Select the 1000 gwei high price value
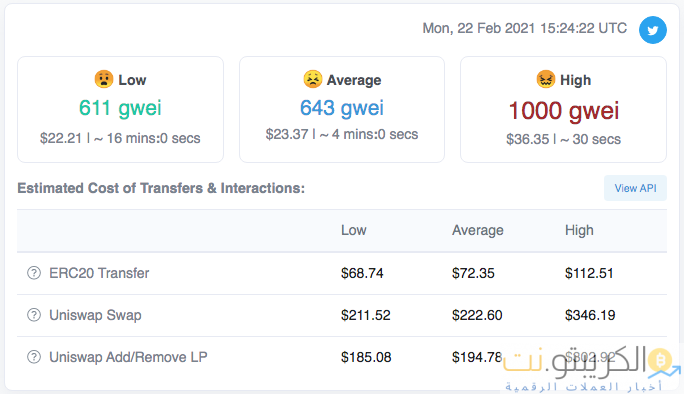This screenshot has height=394, width=684. point(564,110)
